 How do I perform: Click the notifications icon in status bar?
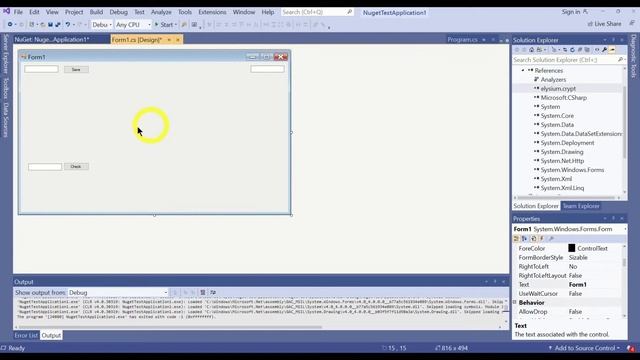631,348
